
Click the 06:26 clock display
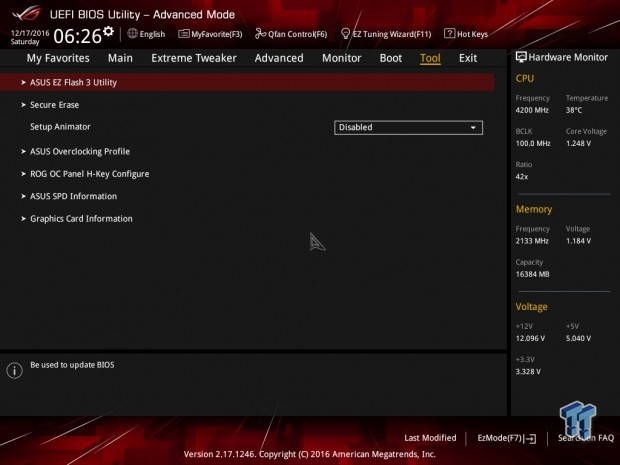tap(78, 36)
